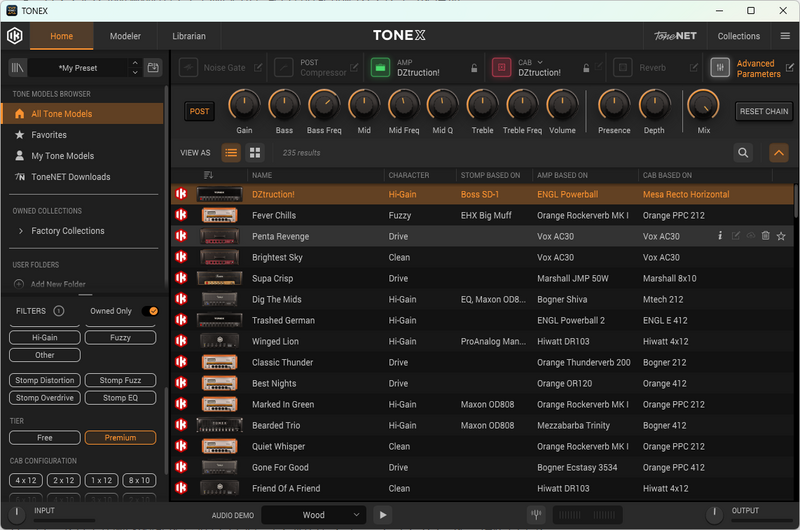The width and height of the screenshot is (800, 530).
Task: Toggle the Owned Only switch
Action: (x=150, y=311)
